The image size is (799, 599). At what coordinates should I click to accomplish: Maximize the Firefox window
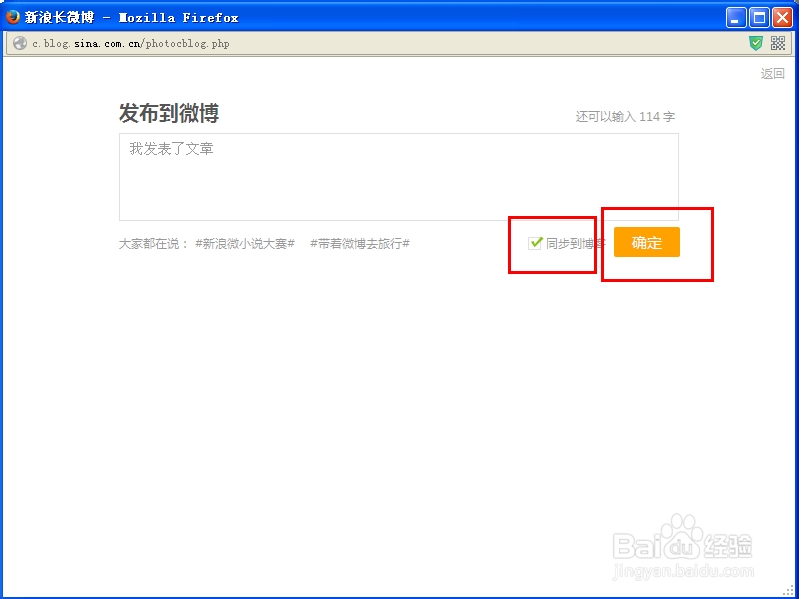[759, 18]
